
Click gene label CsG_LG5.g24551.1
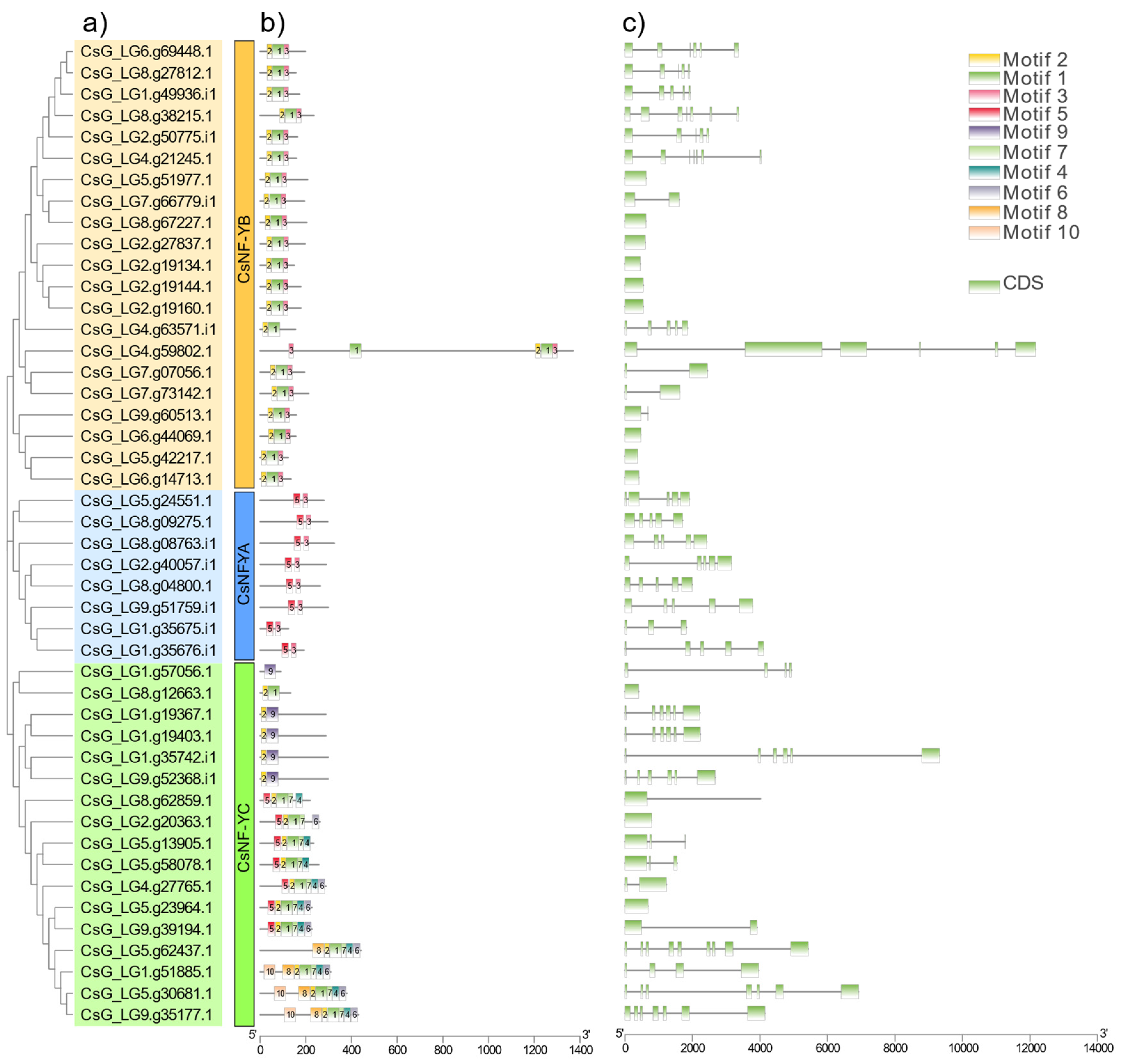coord(146,500)
